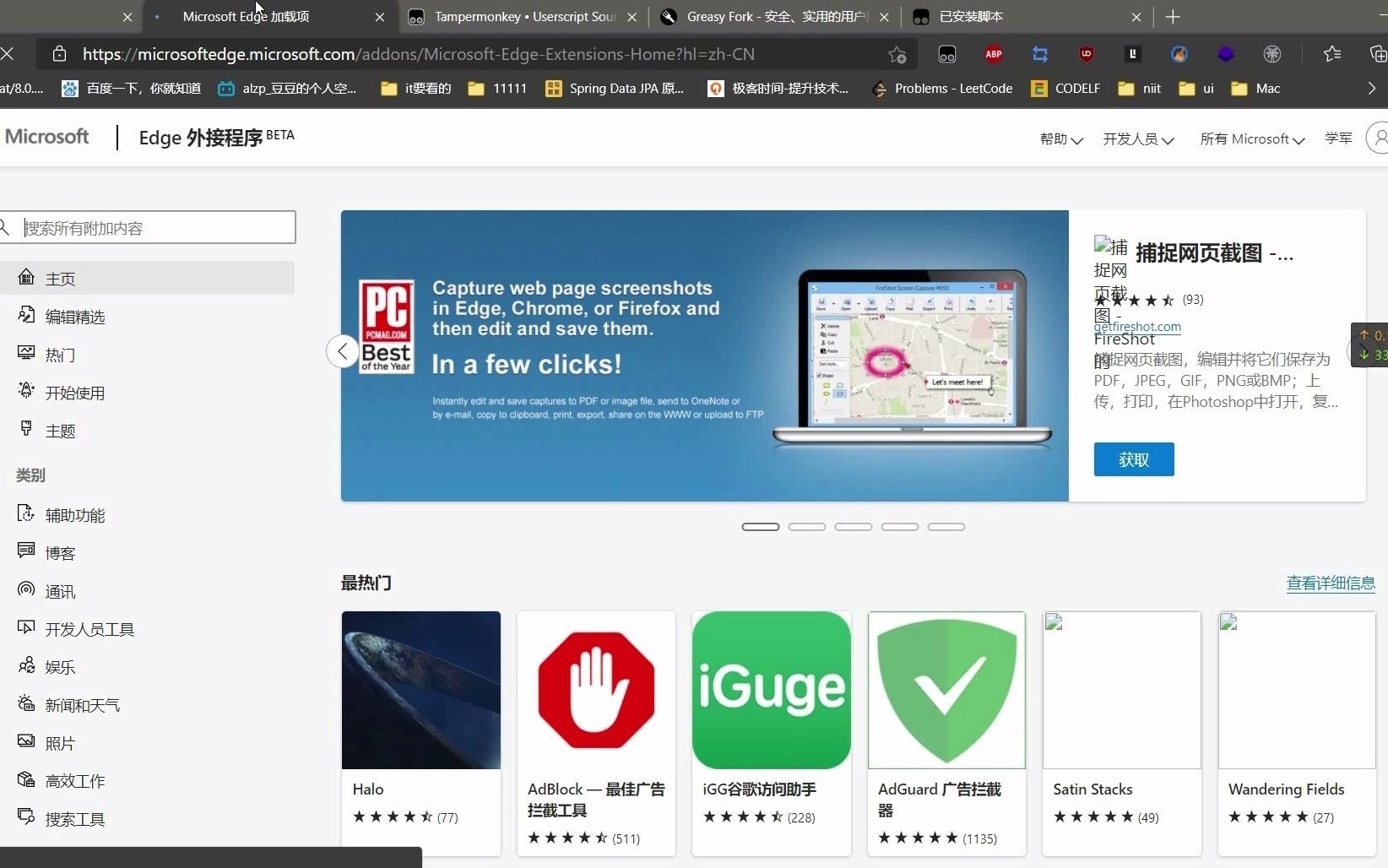Close the Microsoft Edge 加载项 tab
This screenshot has width=1388, height=868.
[x=379, y=17]
